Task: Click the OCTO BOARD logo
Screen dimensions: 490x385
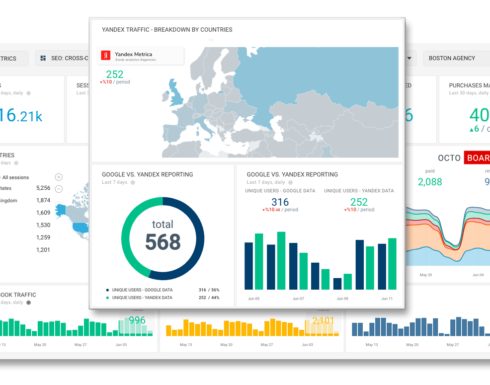Action: (464, 158)
